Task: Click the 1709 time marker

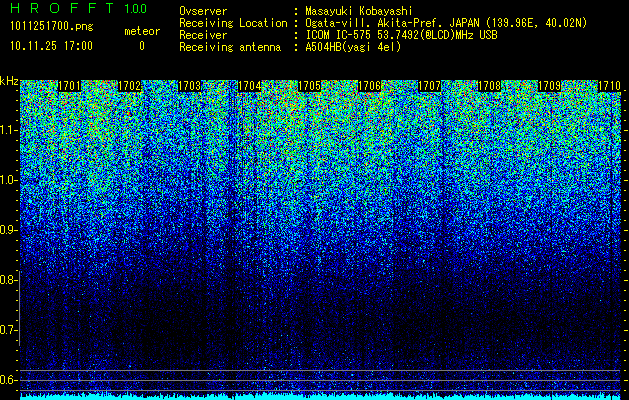Action: pyautogui.click(x=549, y=86)
